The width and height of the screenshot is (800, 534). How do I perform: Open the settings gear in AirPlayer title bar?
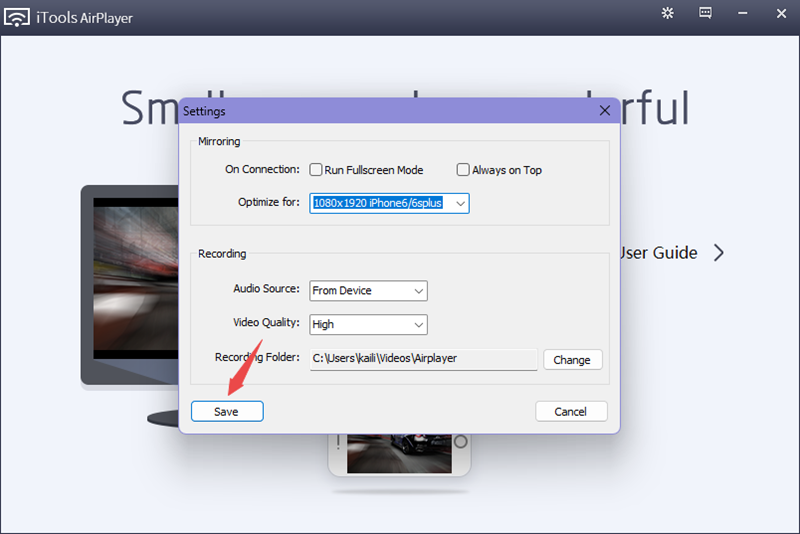coord(667,13)
